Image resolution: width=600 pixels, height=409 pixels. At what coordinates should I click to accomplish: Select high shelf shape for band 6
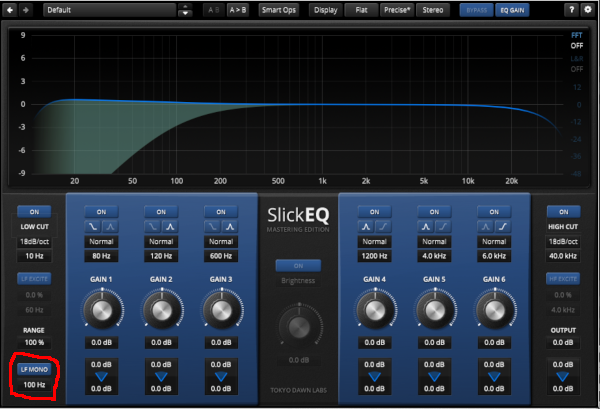tap(503, 227)
